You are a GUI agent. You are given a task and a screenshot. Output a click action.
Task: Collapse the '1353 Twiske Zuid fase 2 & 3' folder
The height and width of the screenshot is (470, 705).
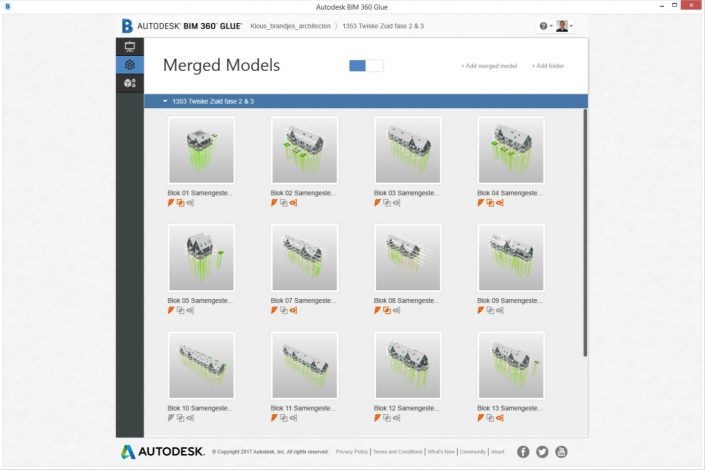[x=165, y=101]
